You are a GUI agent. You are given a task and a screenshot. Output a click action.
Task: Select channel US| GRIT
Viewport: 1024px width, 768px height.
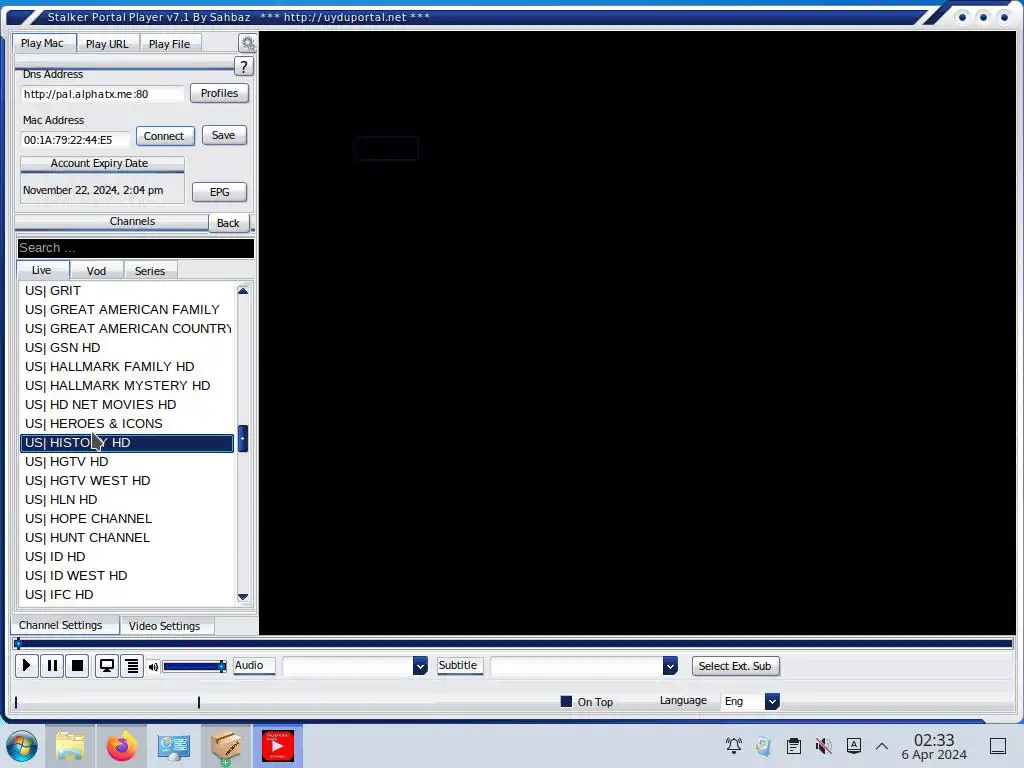(127, 291)
